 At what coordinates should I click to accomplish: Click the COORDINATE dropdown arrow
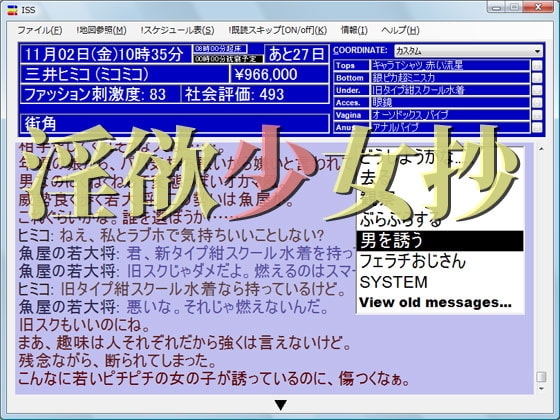pyautogui.click(x=538, y=51)
